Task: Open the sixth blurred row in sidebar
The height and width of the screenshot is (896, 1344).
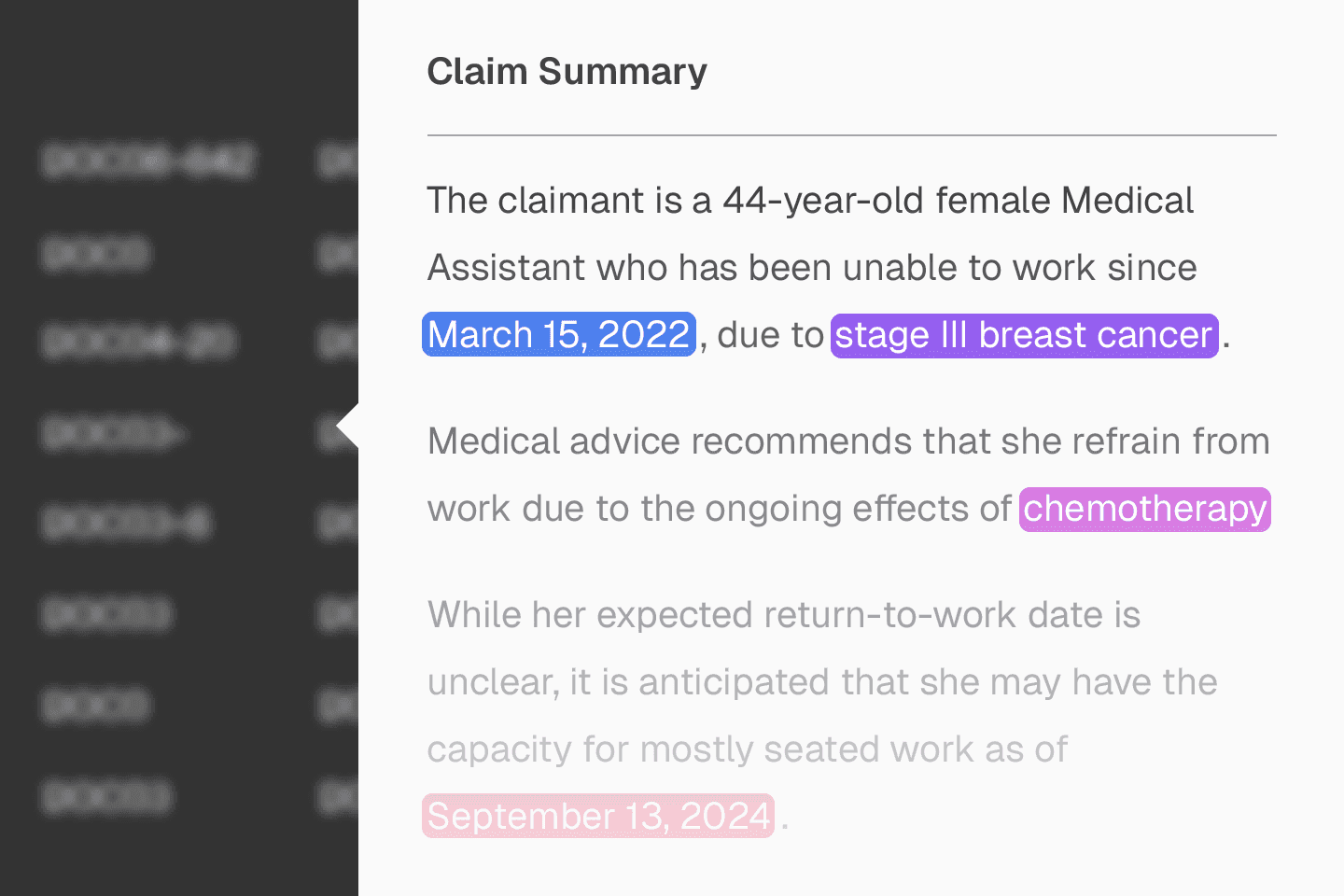Action: pos(108,614)
